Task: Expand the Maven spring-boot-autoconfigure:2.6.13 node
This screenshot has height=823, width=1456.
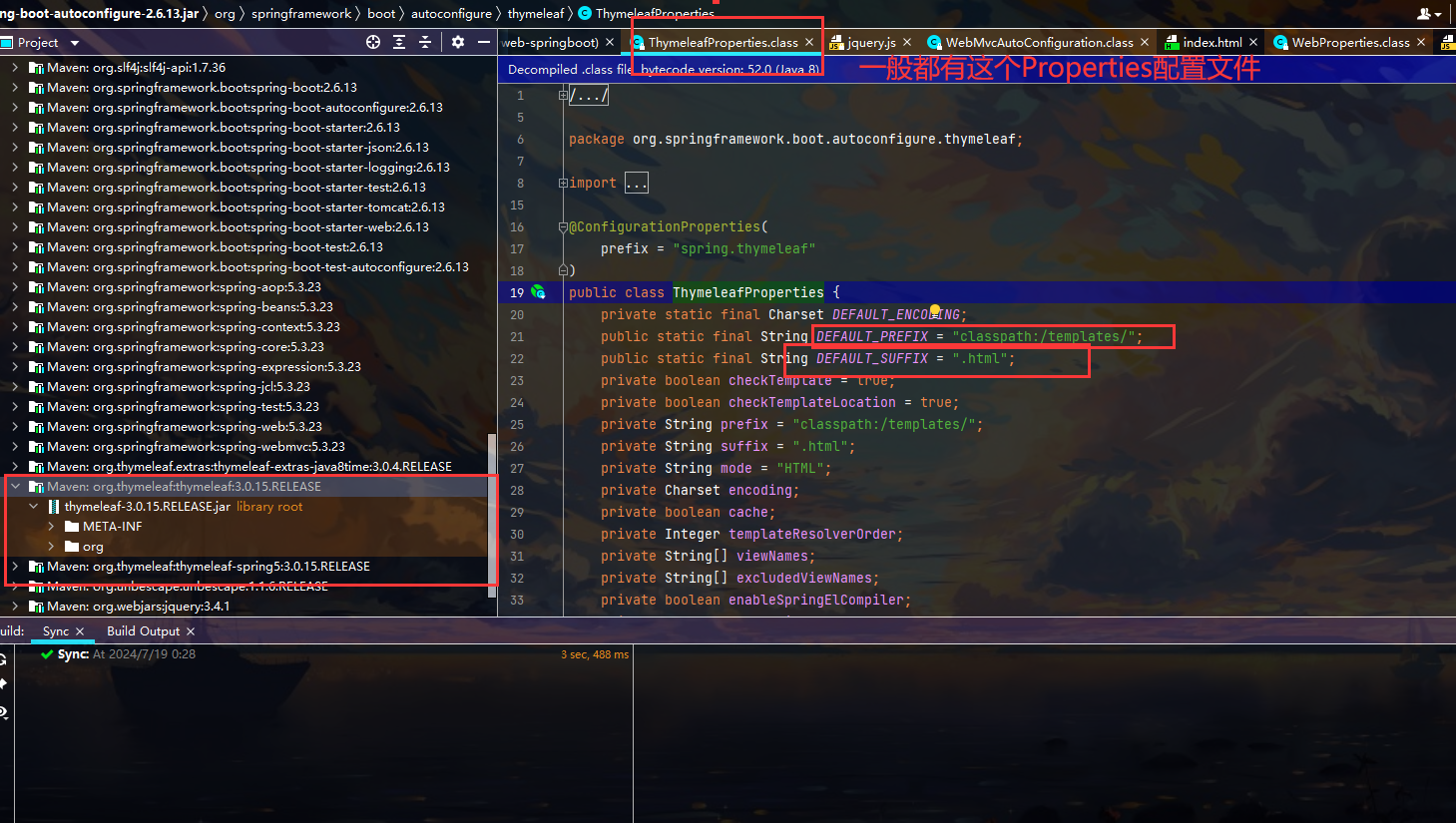Action: 15,108
